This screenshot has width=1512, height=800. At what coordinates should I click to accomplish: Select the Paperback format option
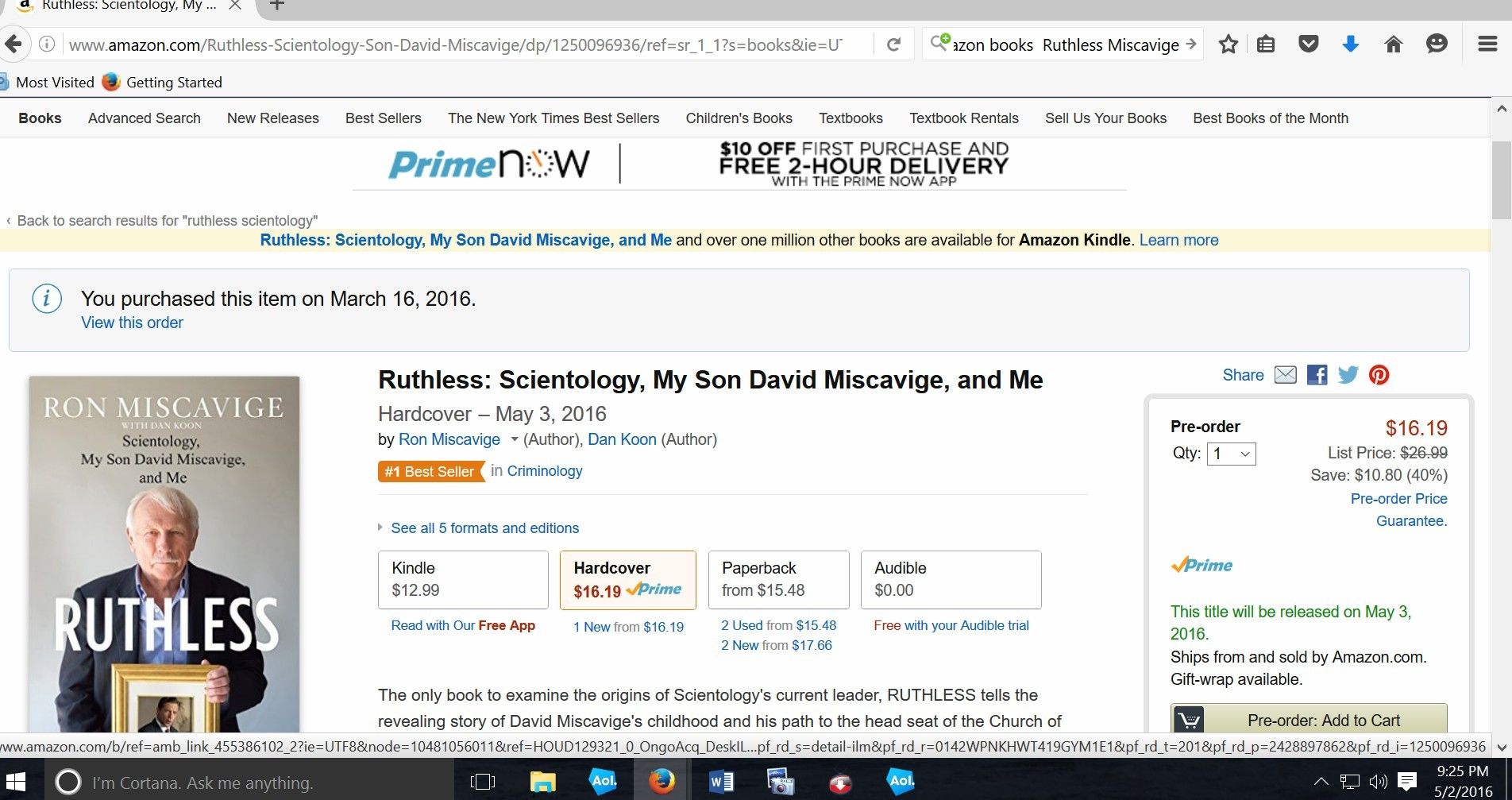tap(778, 580)
